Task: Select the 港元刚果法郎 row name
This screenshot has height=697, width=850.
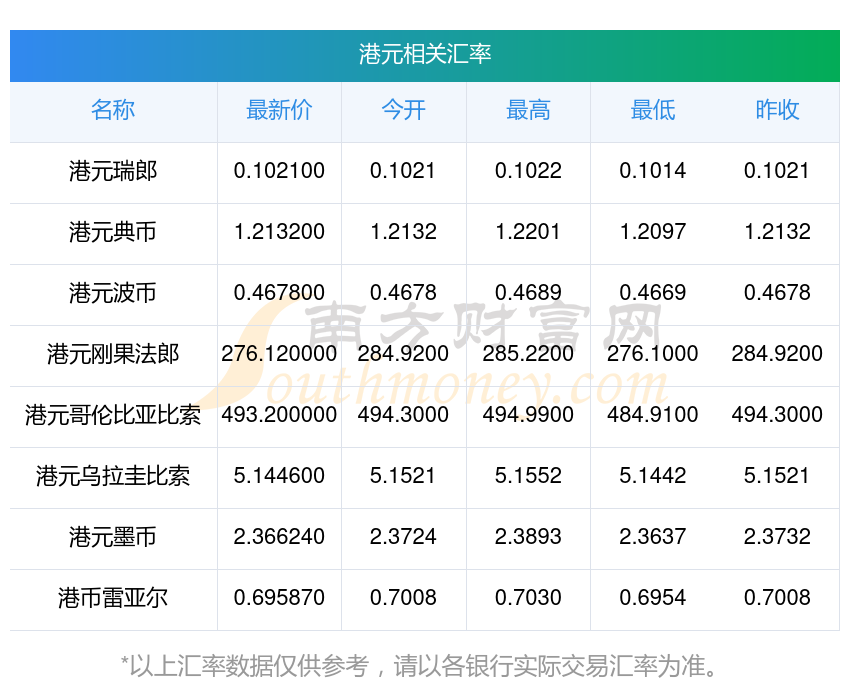Action: point(113,354)
